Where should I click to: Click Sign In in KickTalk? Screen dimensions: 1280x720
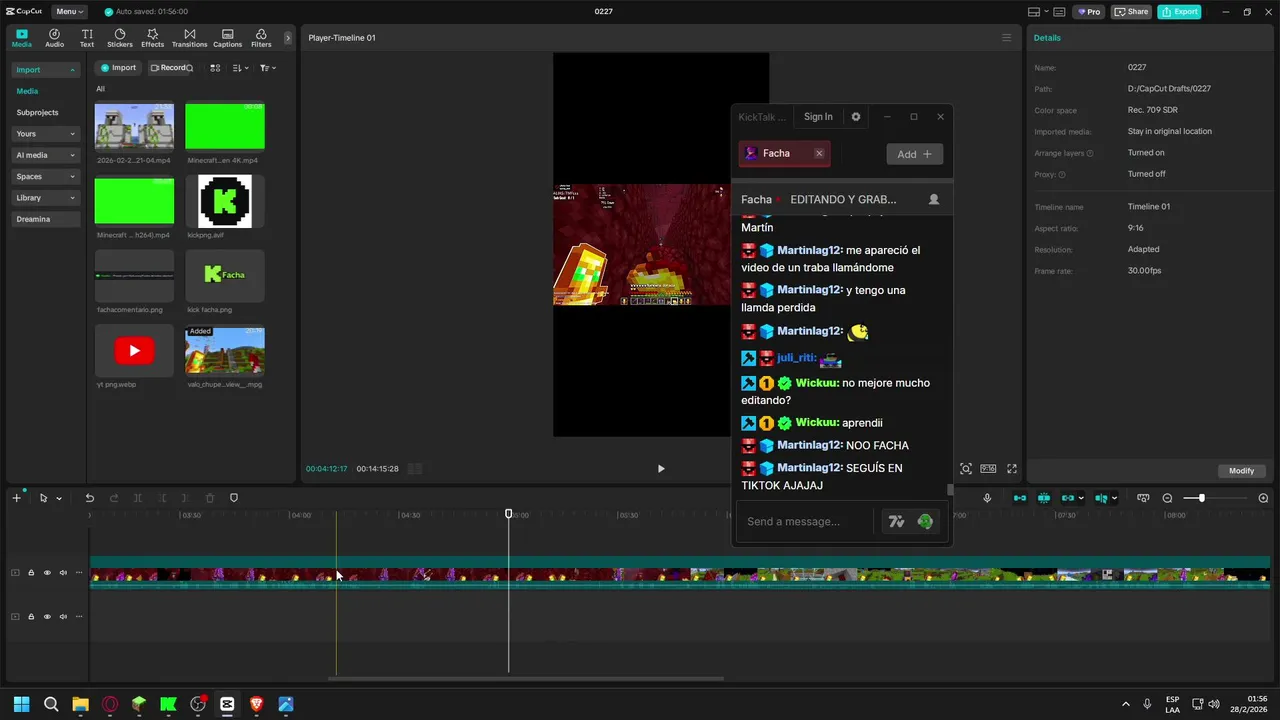point(818,117)
